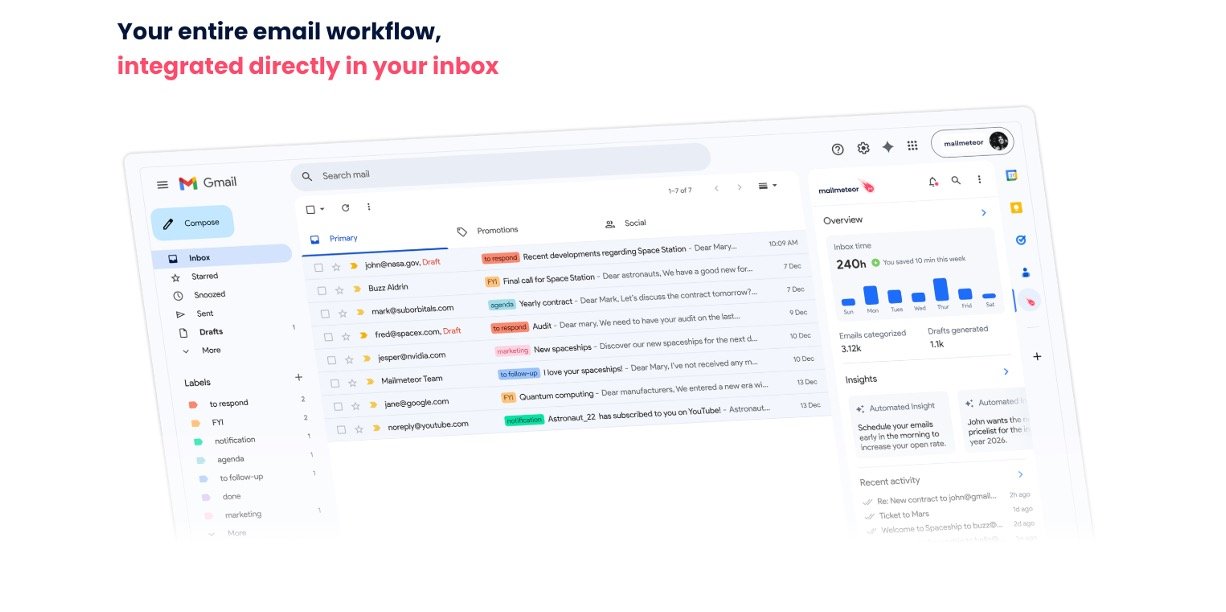Open the Google apps grid icon

coord(912,146)
